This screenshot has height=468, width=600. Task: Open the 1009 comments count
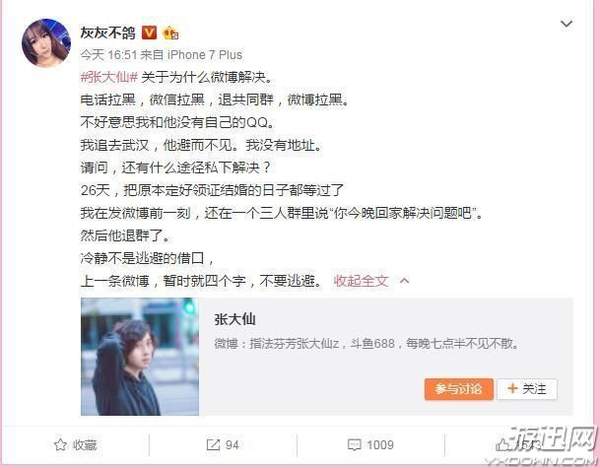coord(380,445)
